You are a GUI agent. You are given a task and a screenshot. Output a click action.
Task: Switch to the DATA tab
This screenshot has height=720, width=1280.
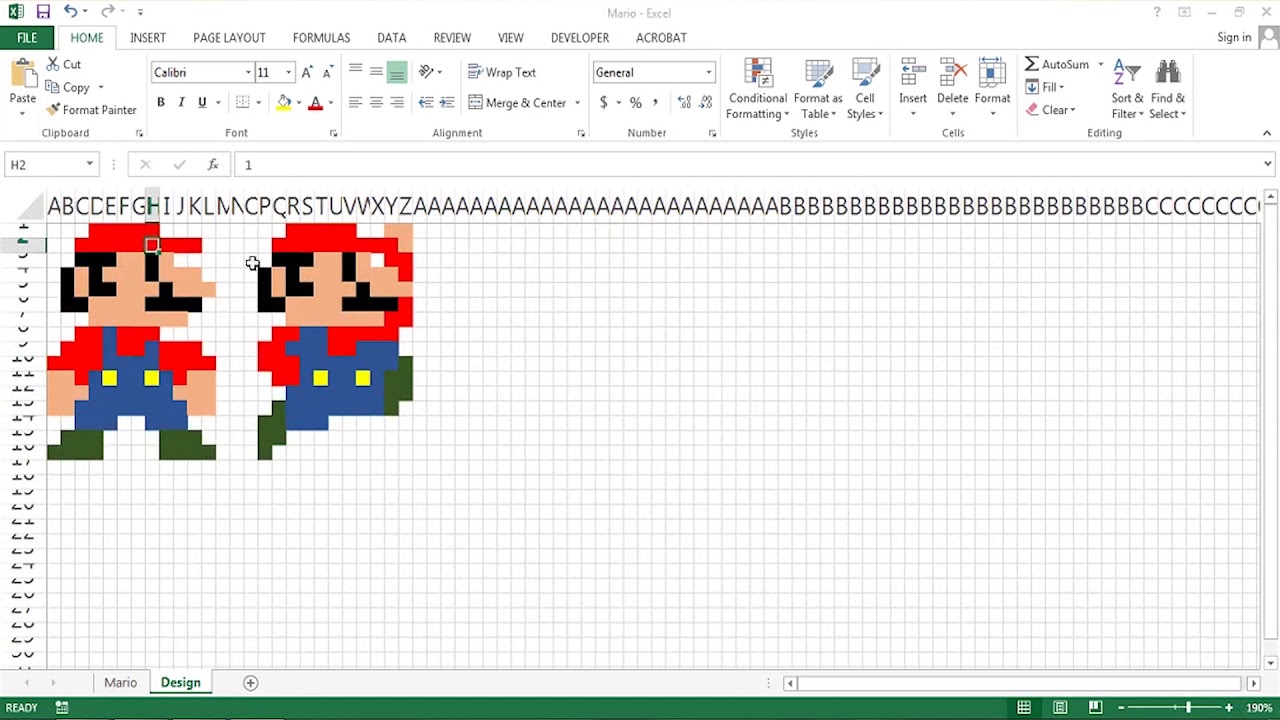click(391, 38)
